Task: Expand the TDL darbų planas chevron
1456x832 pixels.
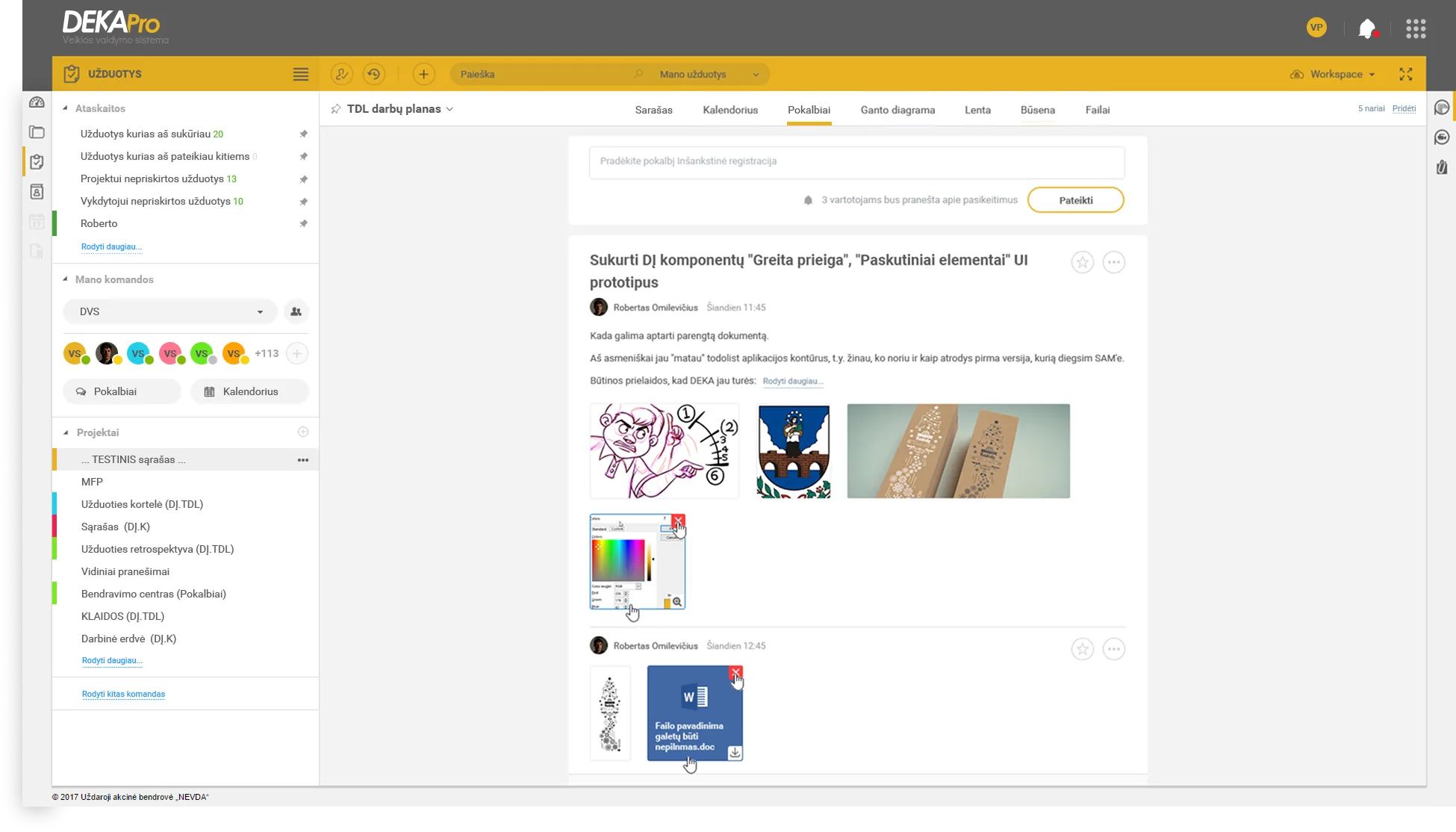Action: (450, 109)
